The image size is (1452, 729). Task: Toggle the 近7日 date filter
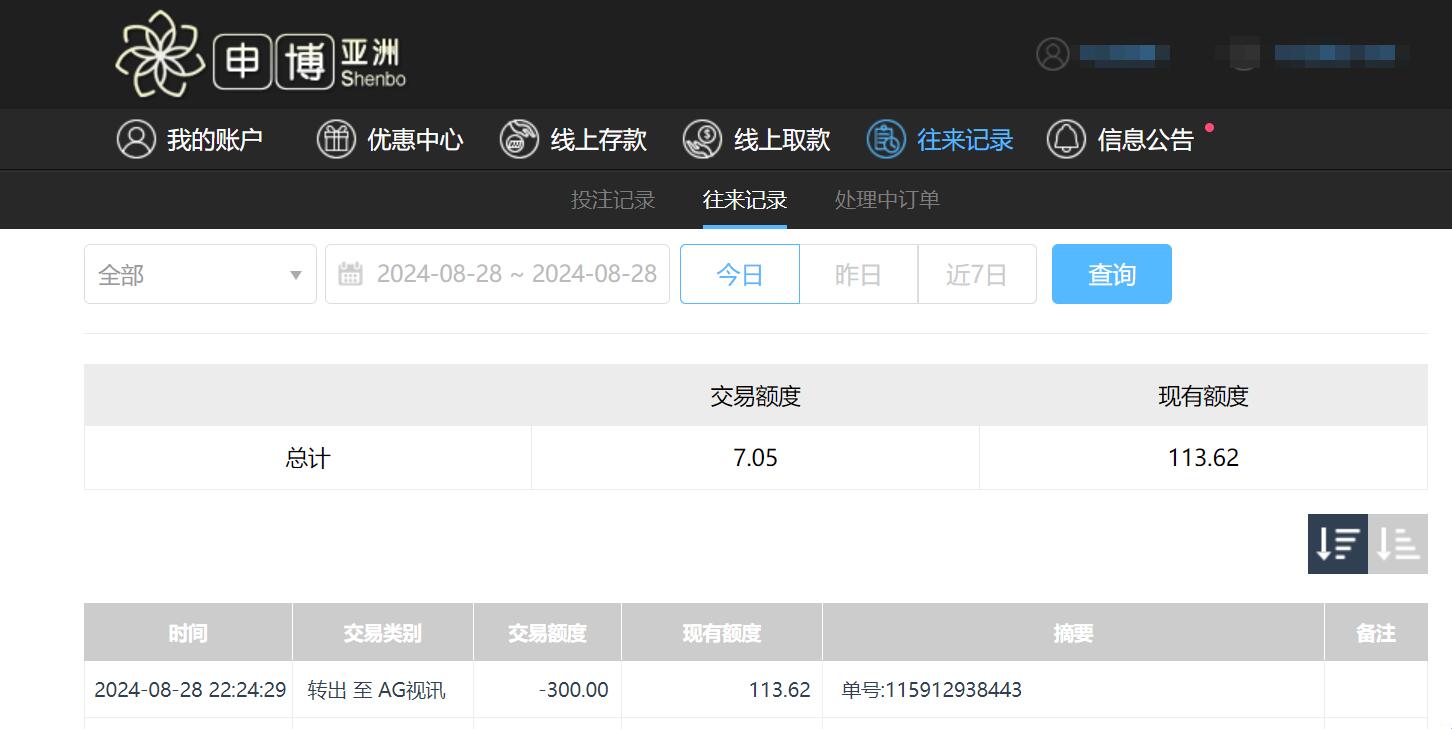[x=977, y=274]
